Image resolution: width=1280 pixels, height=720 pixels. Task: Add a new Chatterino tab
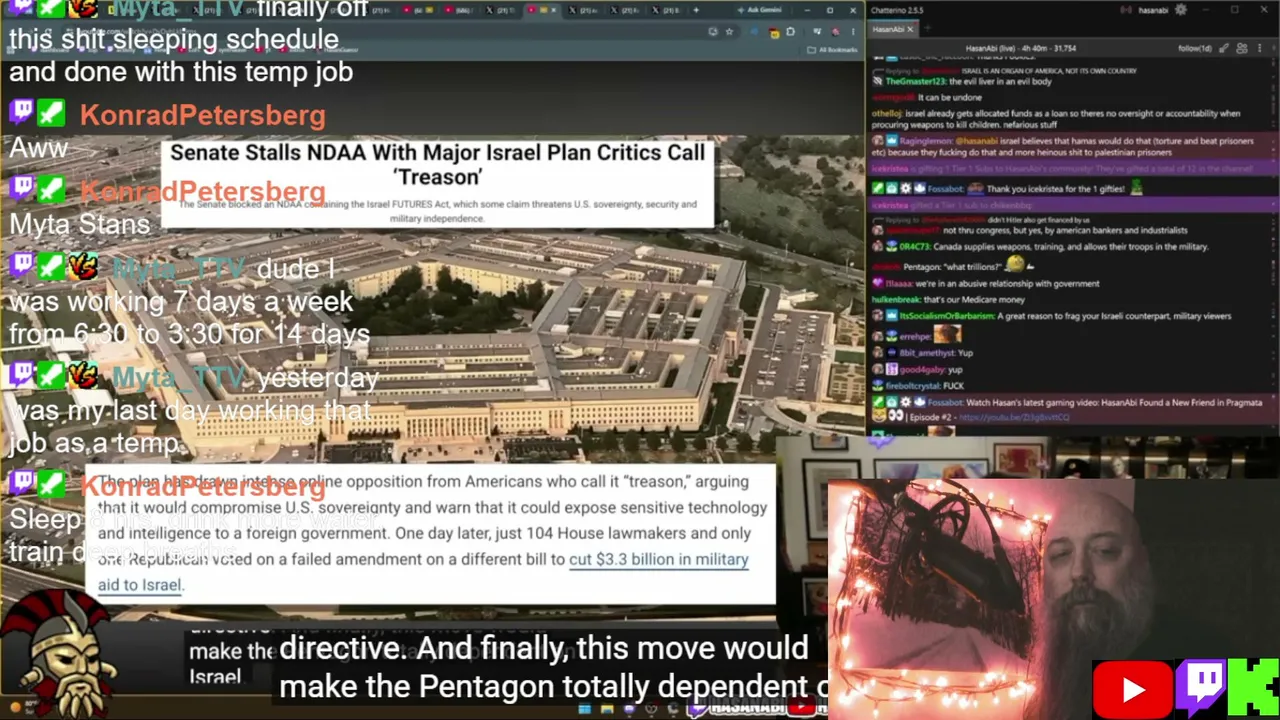pyautogui.click(x=927, y=30)
